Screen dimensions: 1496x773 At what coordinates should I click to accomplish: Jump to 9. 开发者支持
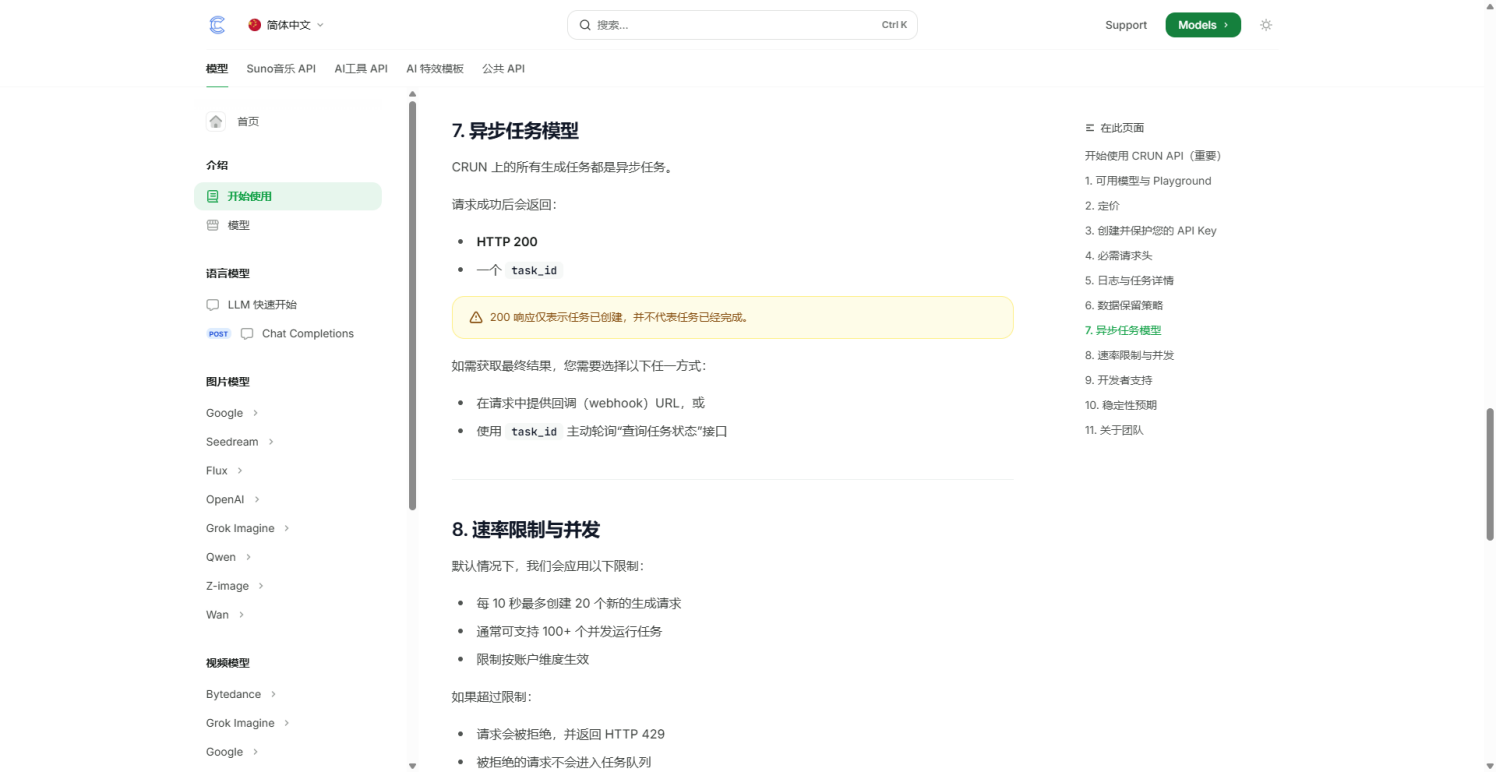[x=1118, y=381]
